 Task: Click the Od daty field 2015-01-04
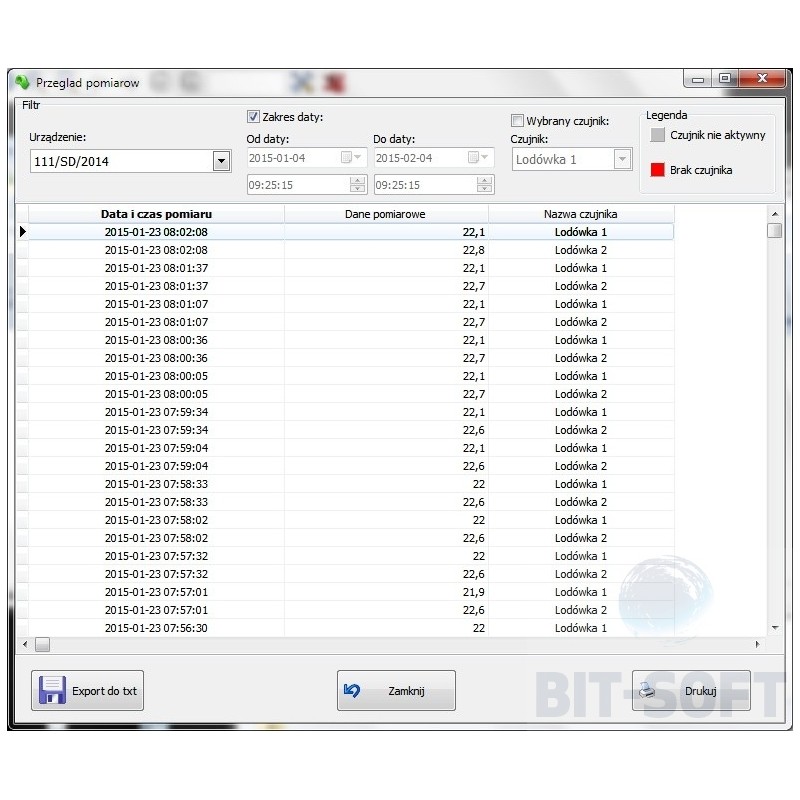coord(307,158)
